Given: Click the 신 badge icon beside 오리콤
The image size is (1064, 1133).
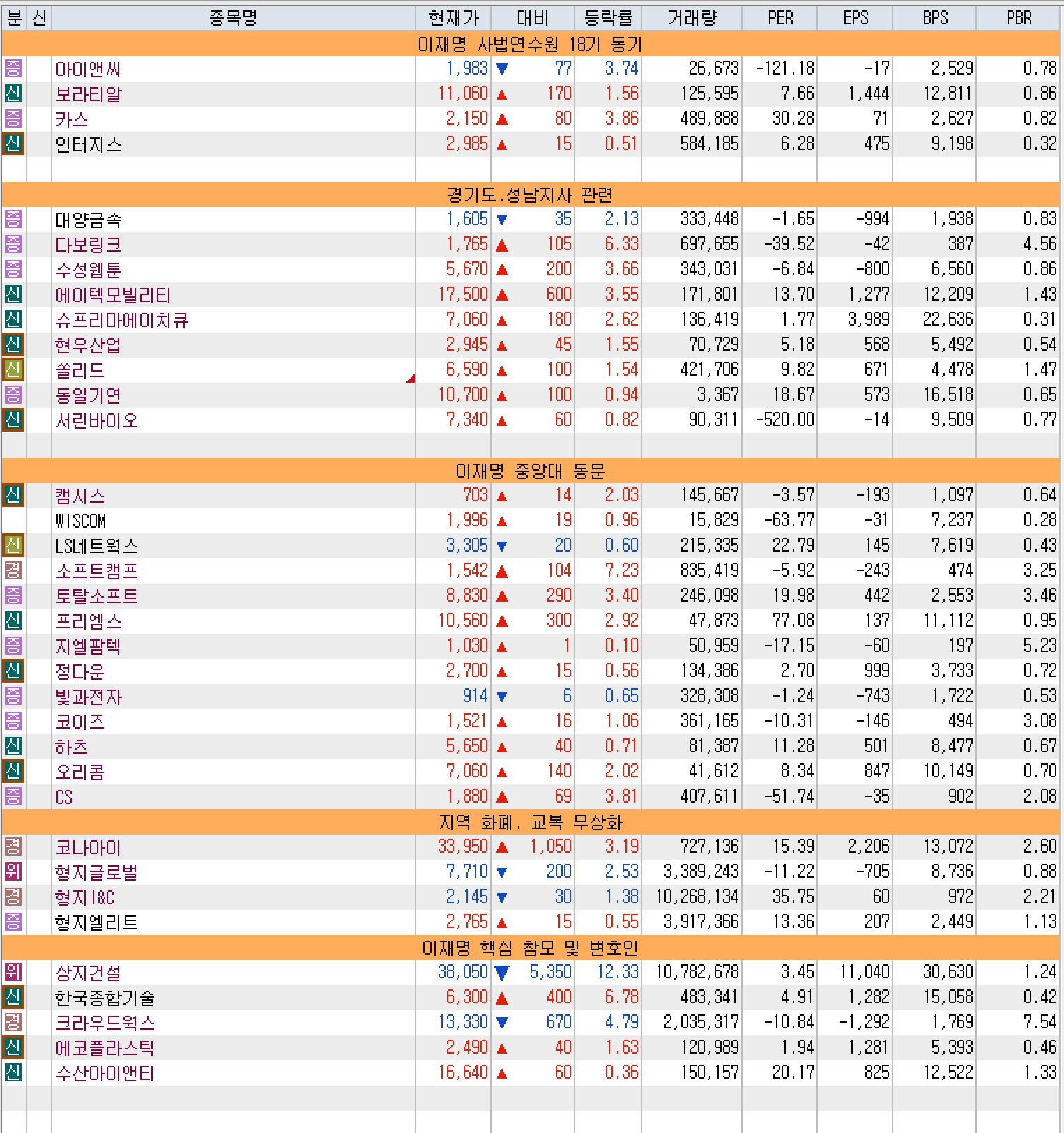Looking at the screenshot, I should (13, 772).
